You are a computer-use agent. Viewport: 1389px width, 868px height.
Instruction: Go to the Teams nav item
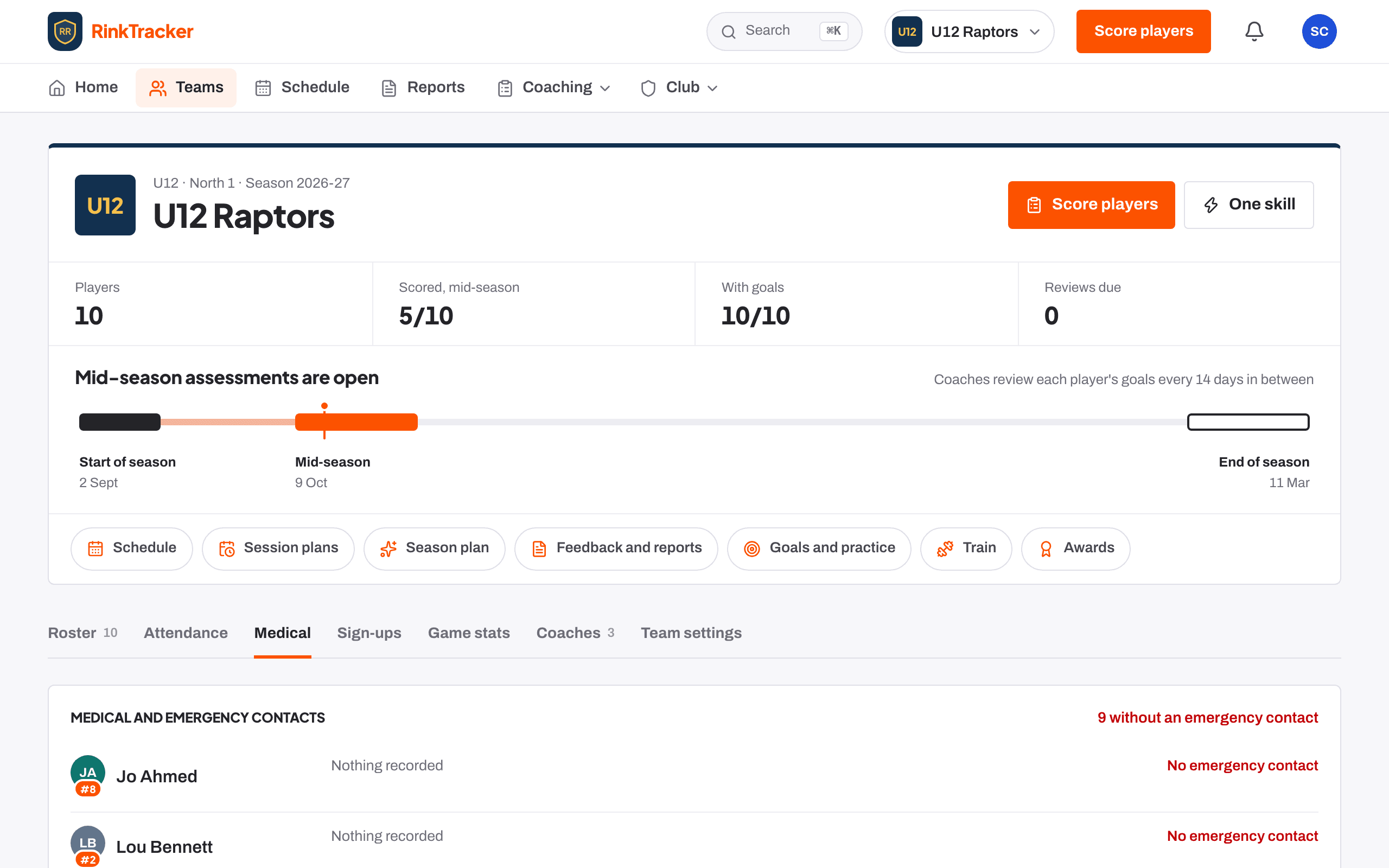pos(186,87)
